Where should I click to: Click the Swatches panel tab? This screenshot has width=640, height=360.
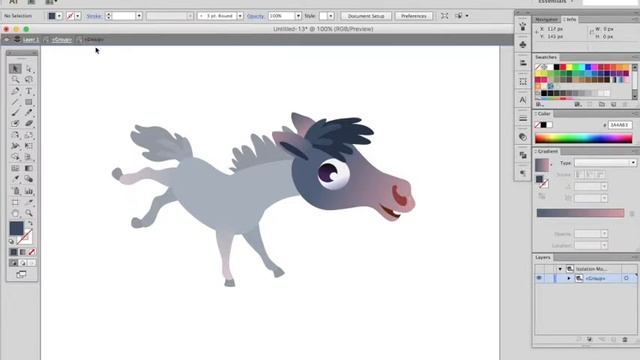coord(546,57)
